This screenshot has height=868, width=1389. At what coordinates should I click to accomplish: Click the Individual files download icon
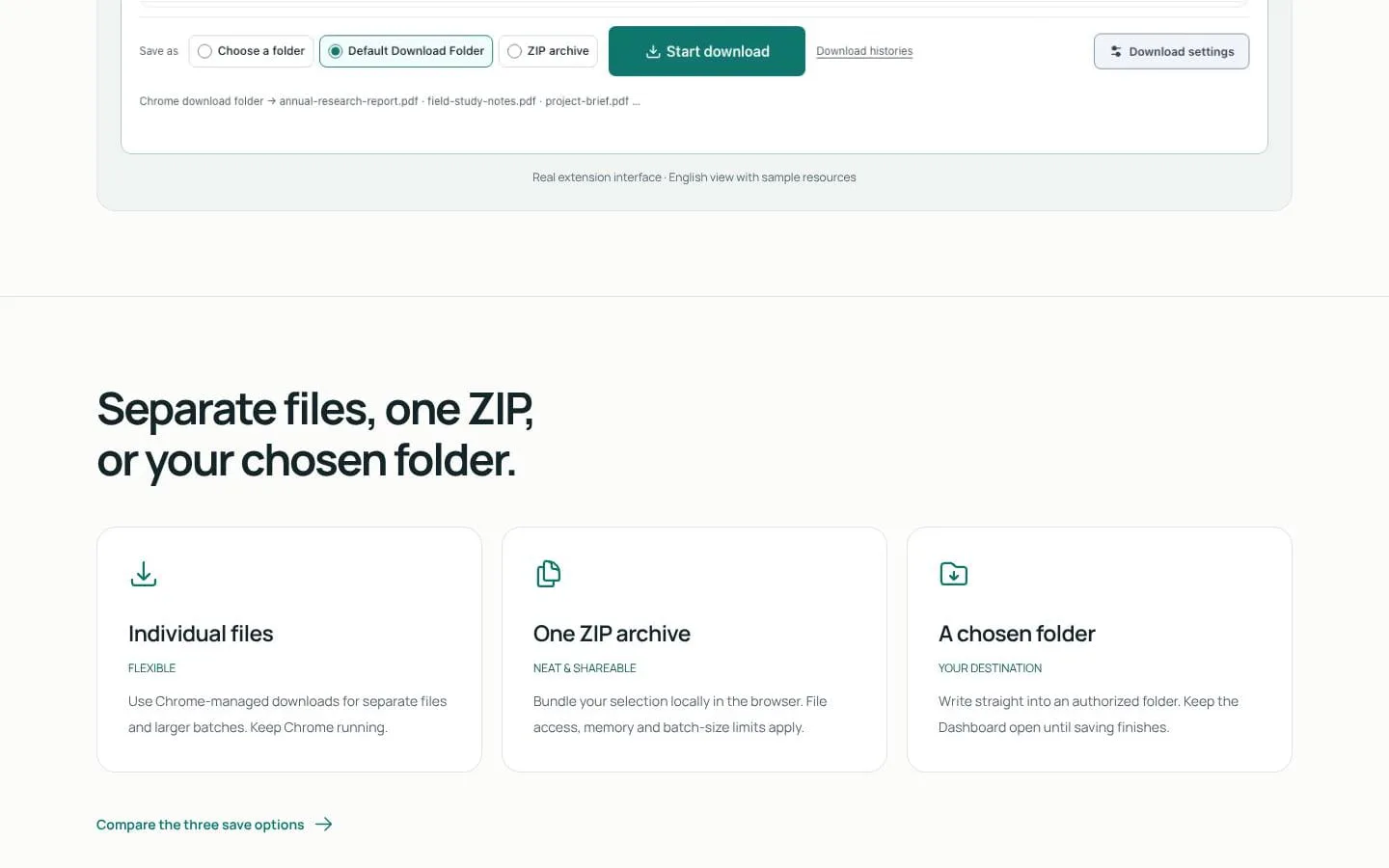(144, 574)
